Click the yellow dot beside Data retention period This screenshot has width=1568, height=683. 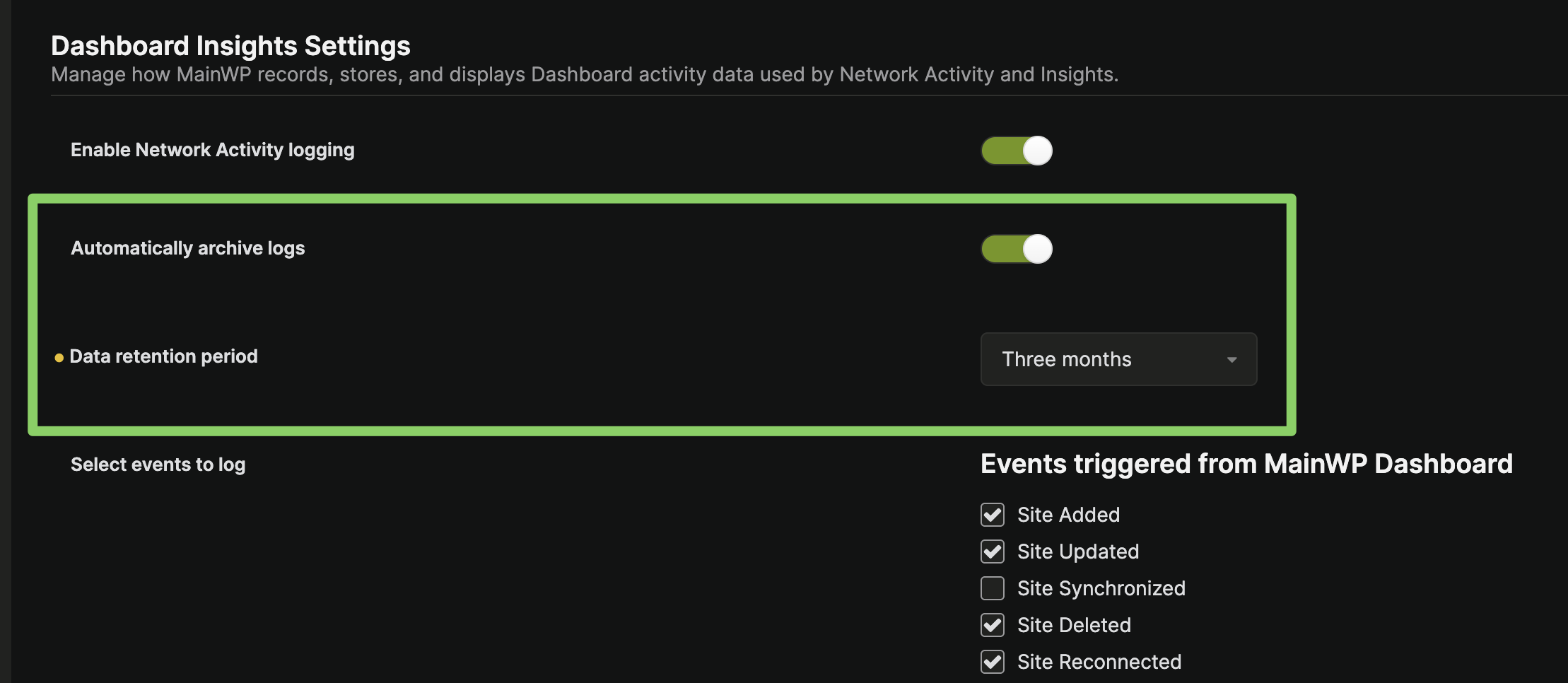coord(59,358)
